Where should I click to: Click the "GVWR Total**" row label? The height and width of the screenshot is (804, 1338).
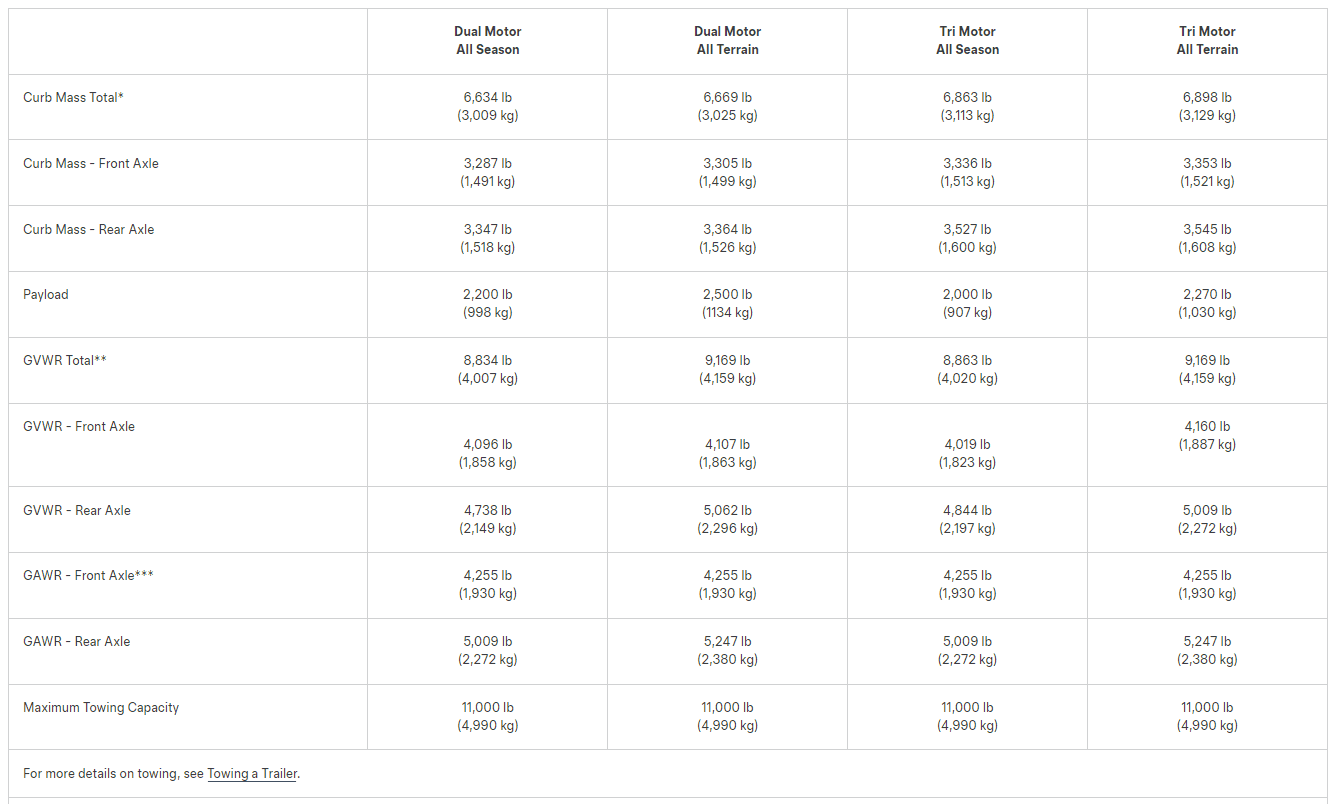(65, 360)
